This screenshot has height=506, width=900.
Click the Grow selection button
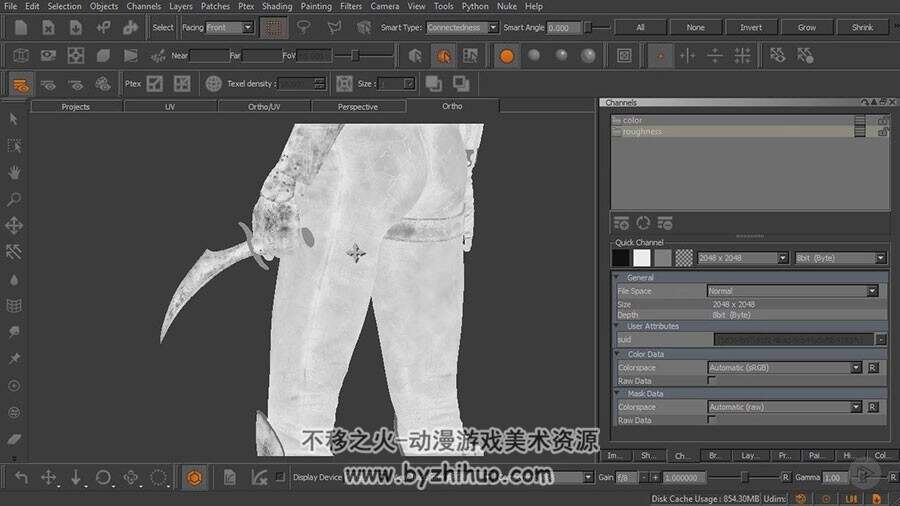coord(806,28)
